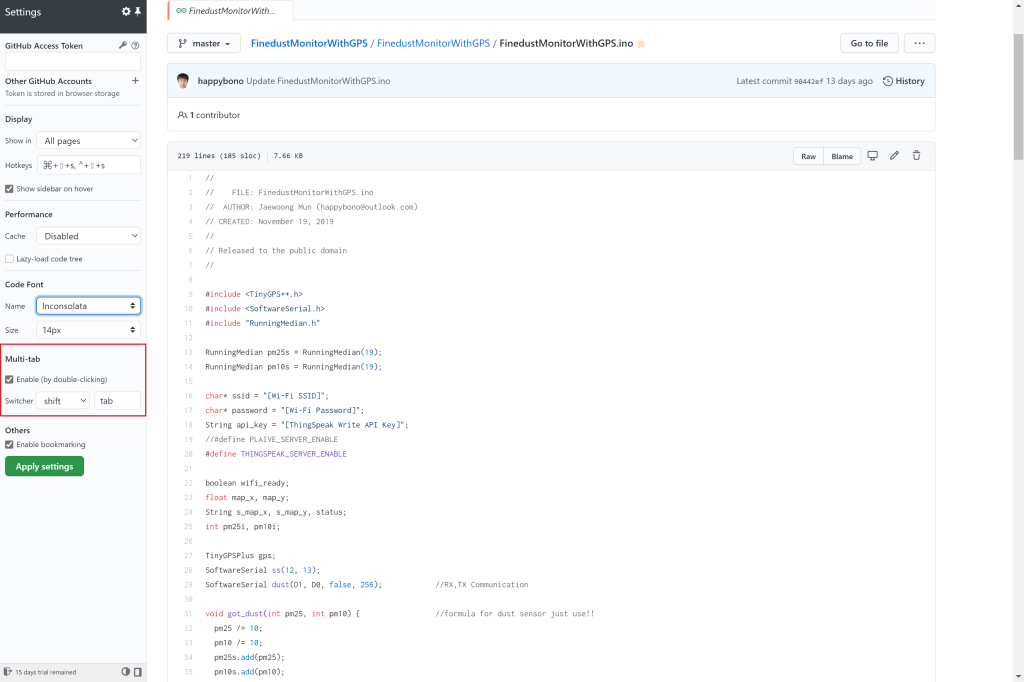Viewport: 1024px width, 682px height.
Task: Open the three-dots more options button
Action: tap(920, 43)
